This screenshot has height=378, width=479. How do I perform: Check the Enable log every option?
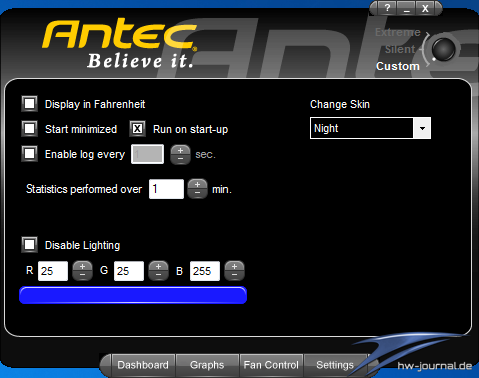(30, 154)
